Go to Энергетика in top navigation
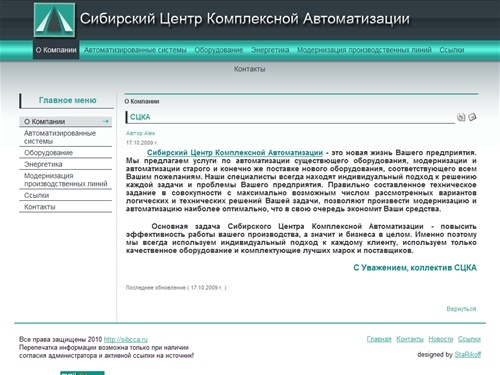This screenshot has width=500, height=375. (270, 50)
